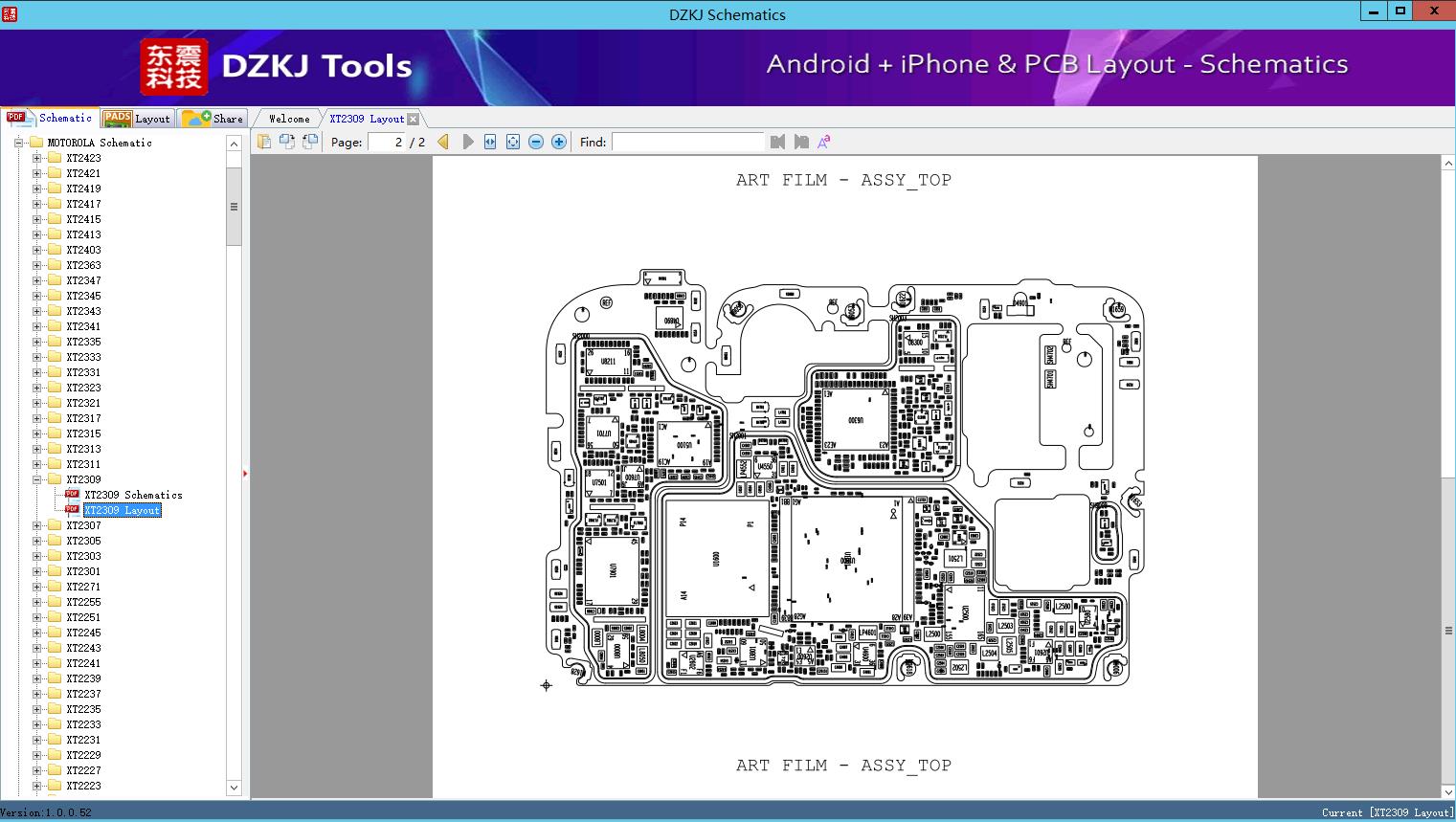Click the tree panel scroll down arrow
This screenshot has height=822, width=1456.
[234, 788]
